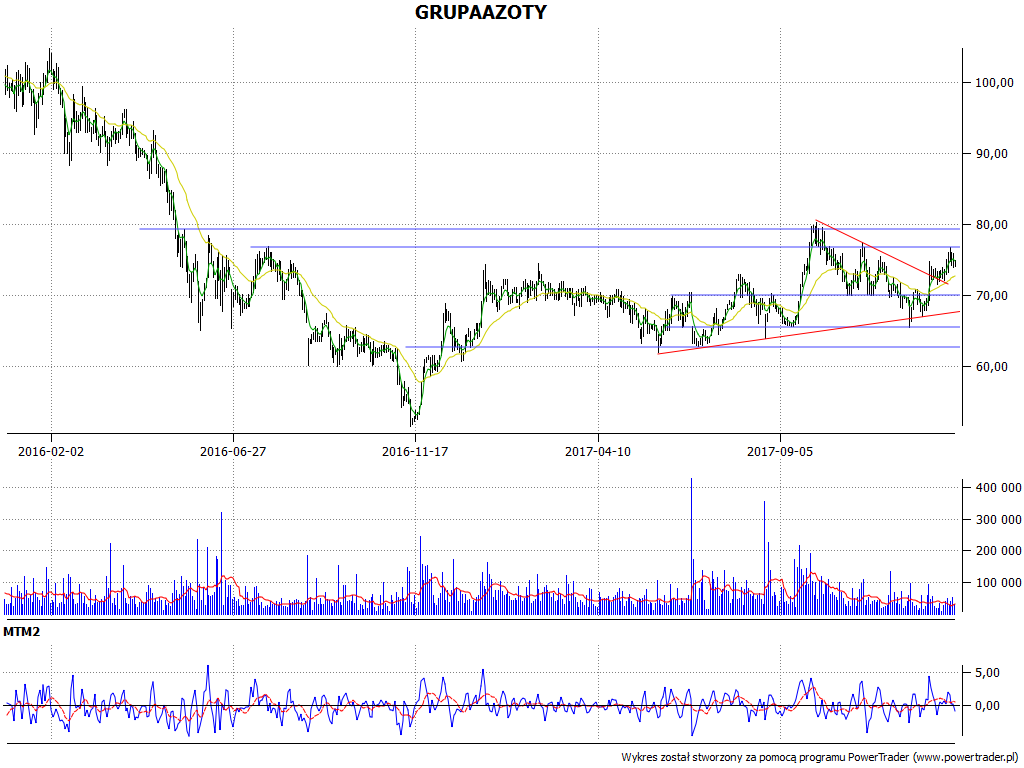Select the 2017-09-05 date label
This screenshot has width=1024, height=768.
tap(780, 451)
